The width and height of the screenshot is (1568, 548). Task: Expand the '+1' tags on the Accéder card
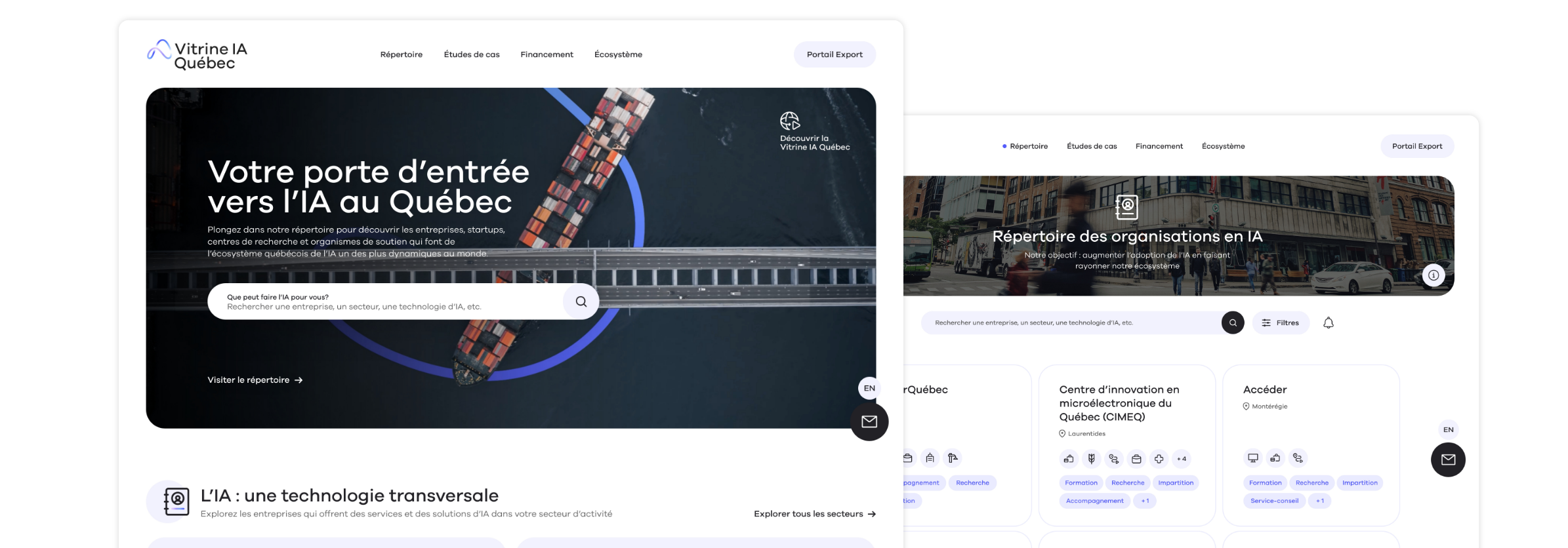point(1320,501)
